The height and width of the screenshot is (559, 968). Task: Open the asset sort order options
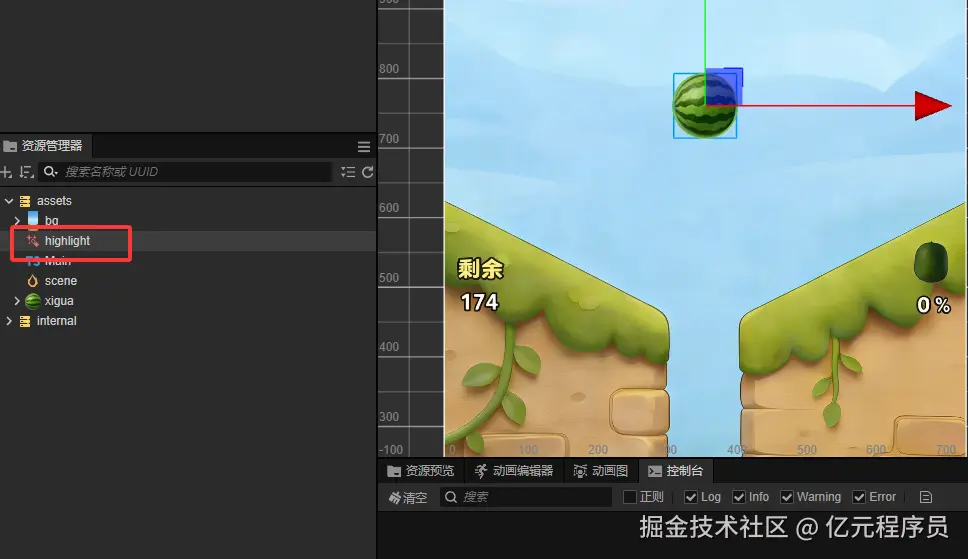(27, 172)
